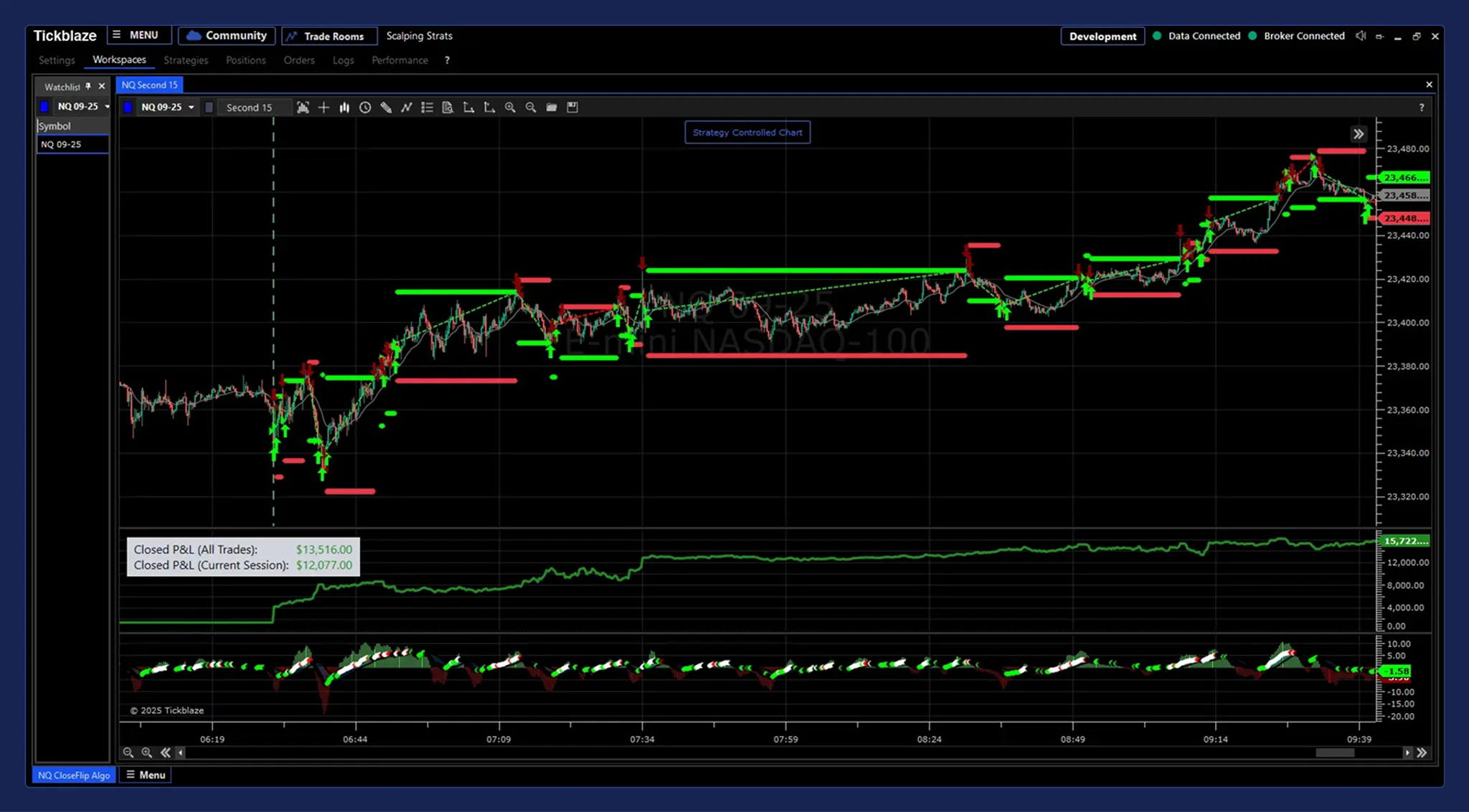Jump to latest bar with double right arrows
The image size is (1469, 812).
click(1422, 752)
